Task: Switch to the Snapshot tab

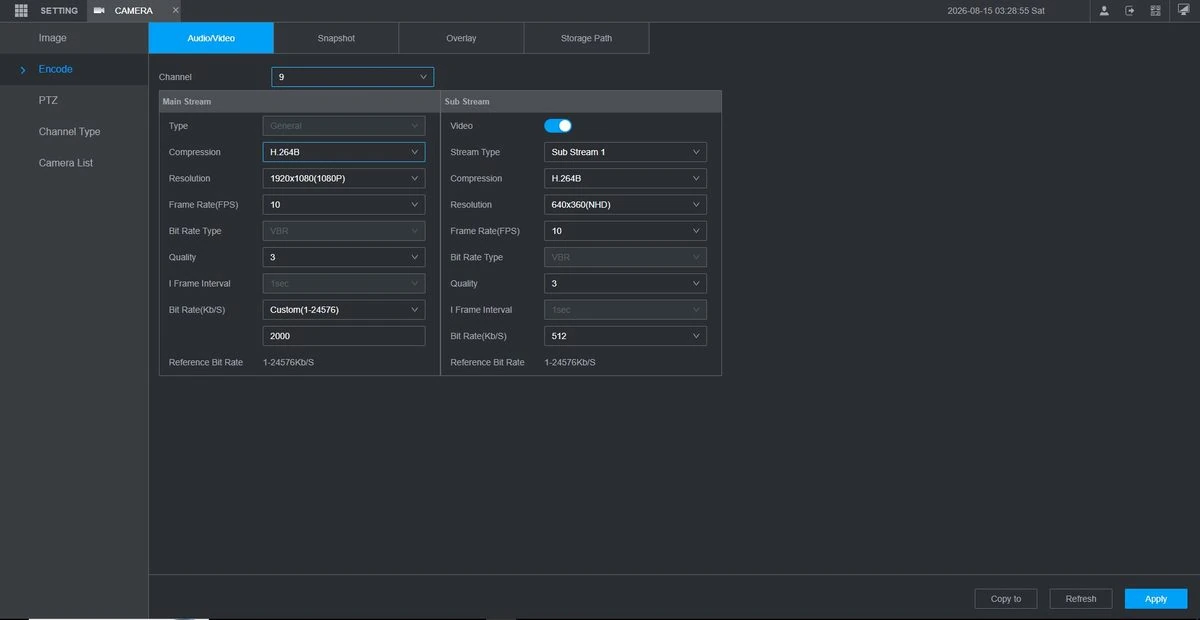Action: 336,38
